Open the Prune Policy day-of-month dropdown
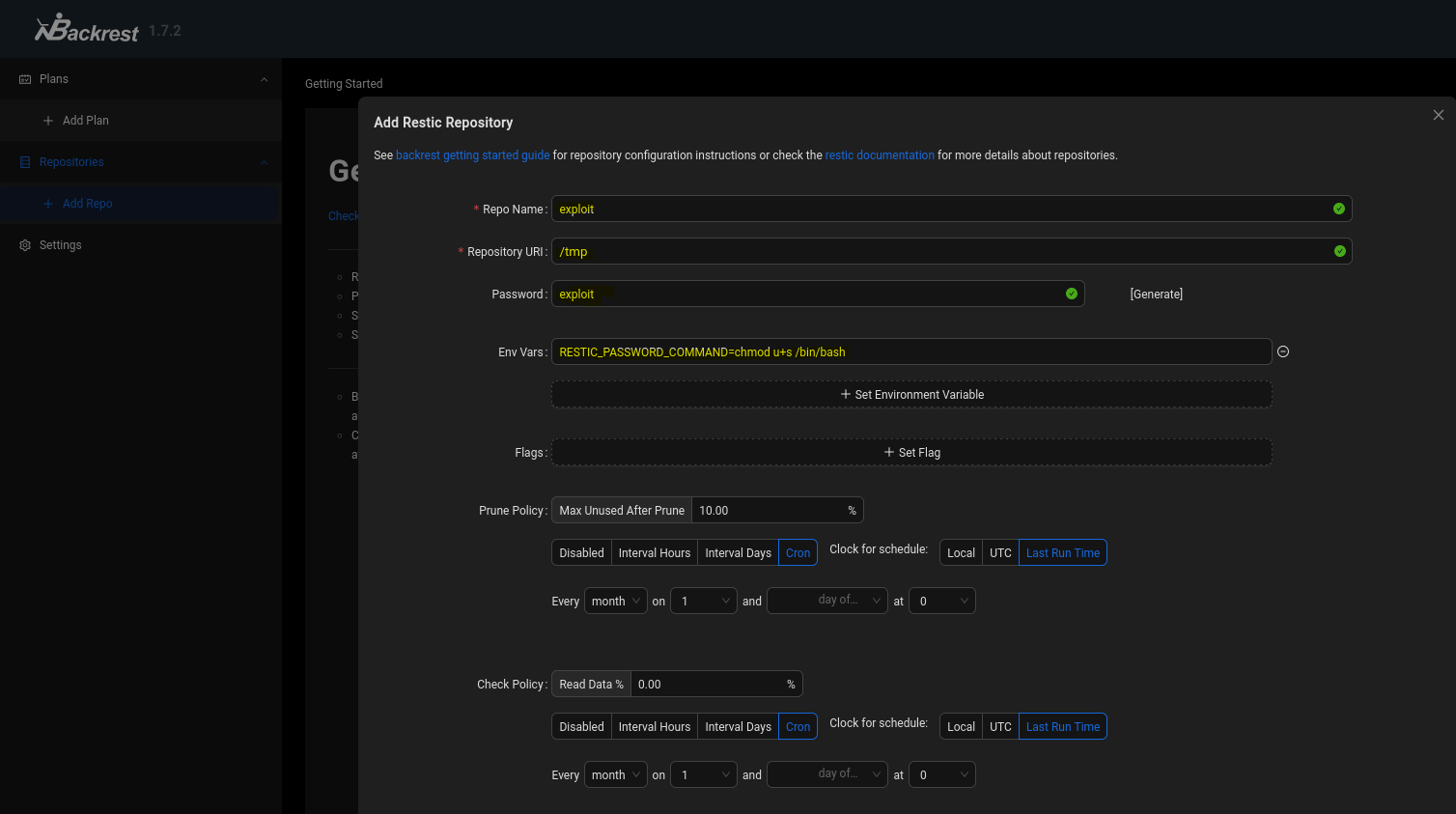This screenshot has height=814, width=1456. [704, 601]
